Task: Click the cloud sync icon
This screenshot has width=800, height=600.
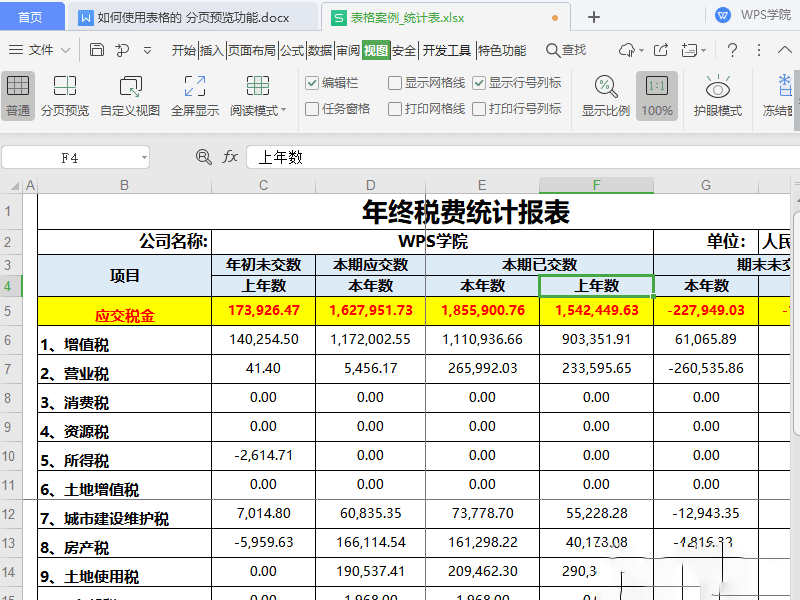Action: 626,50
